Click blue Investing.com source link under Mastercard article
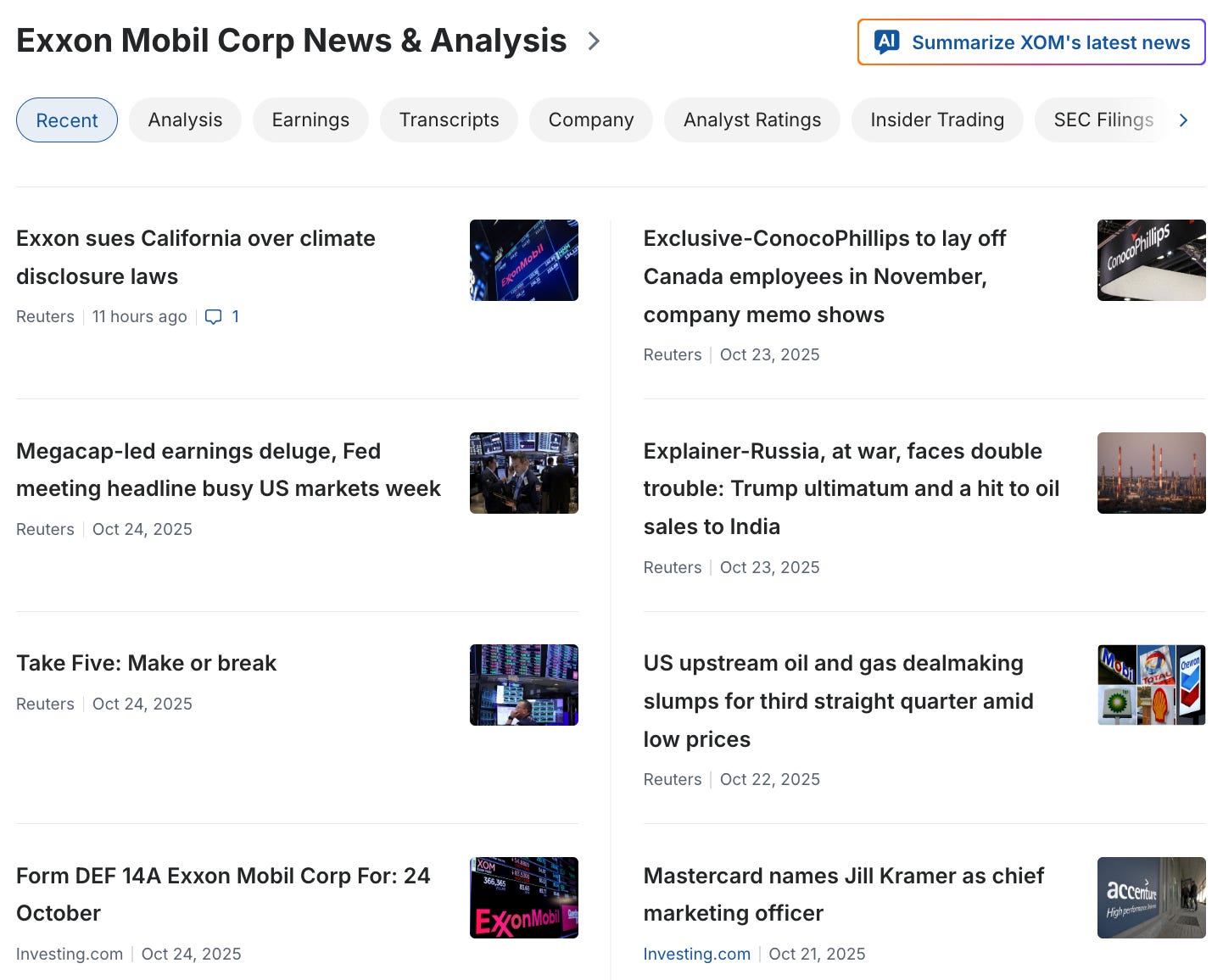The image size is (1223, 980). 696,954
